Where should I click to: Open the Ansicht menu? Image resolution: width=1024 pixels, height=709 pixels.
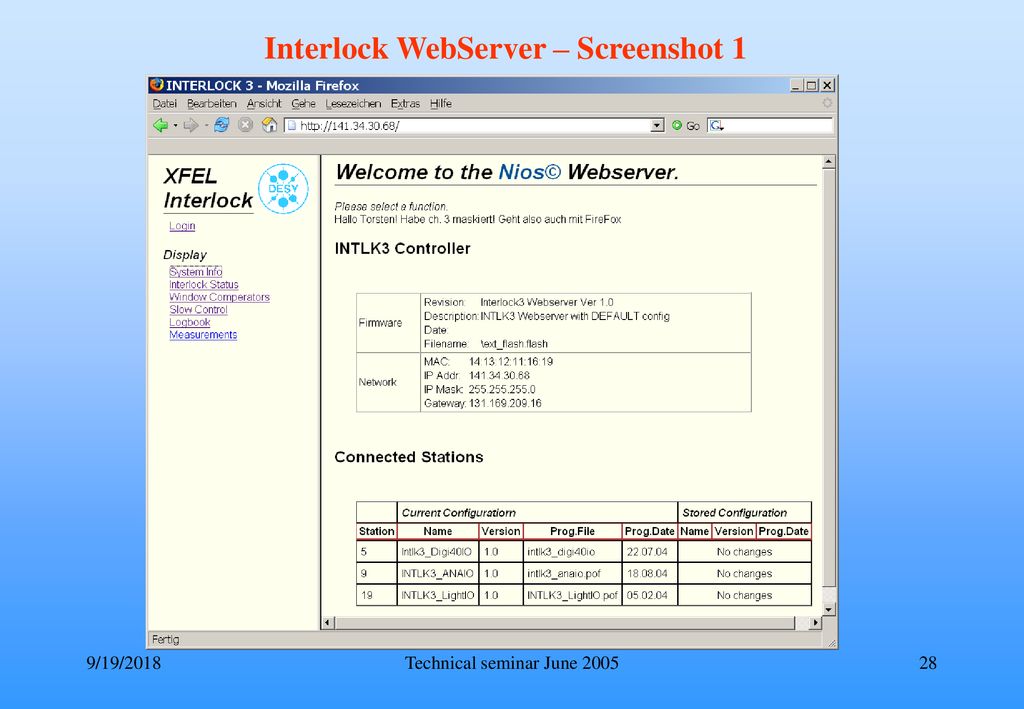(x=264, y=104)
